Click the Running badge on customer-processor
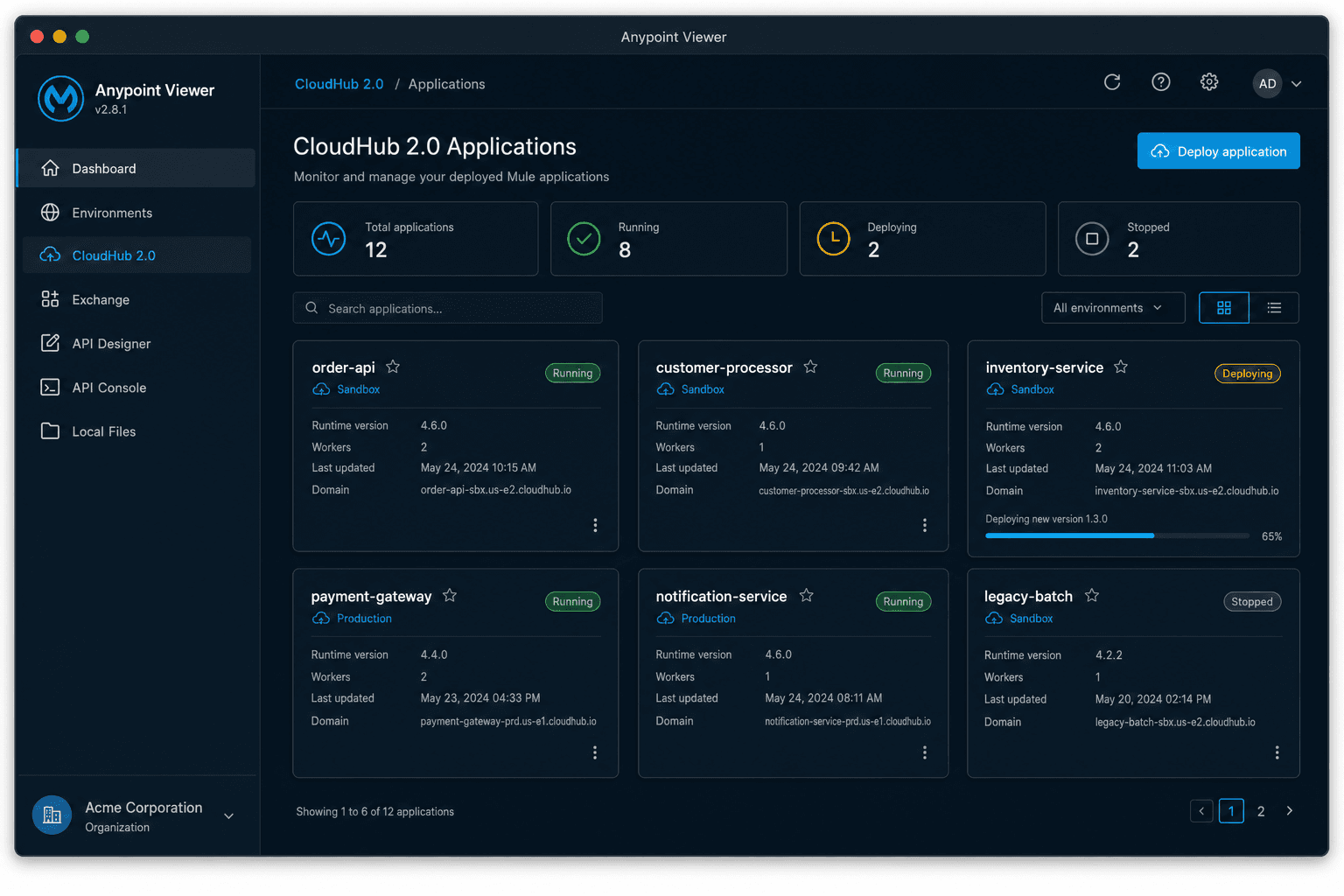 [x=903, y=374]
